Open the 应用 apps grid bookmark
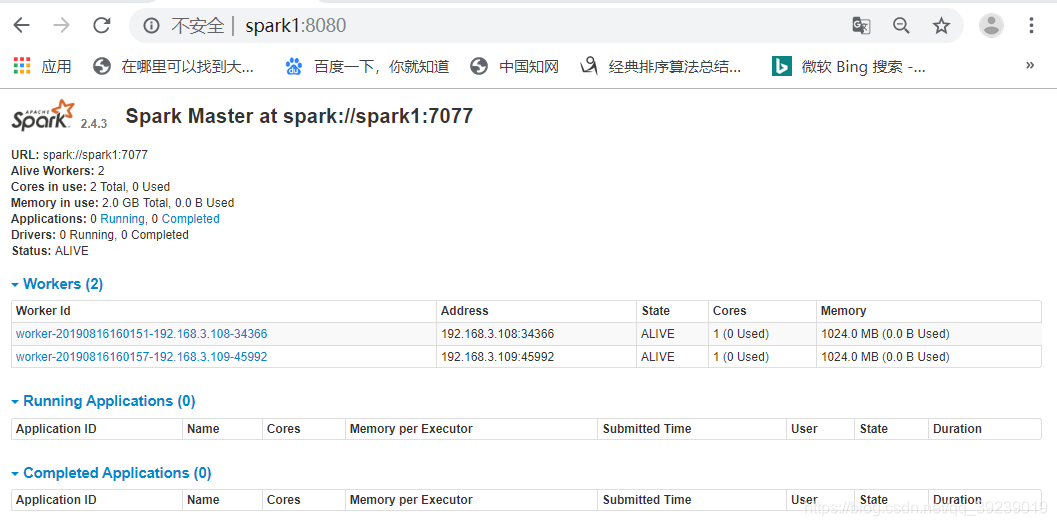Screen dimensions: 1057x526 [42, 66]
